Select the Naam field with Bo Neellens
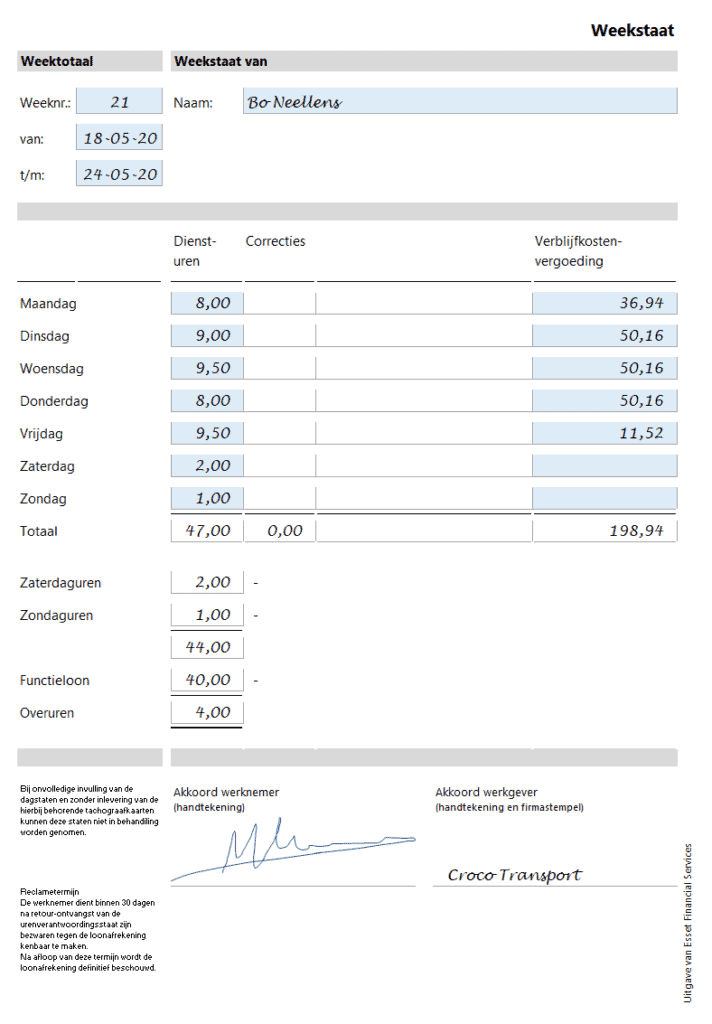 click(x=460, y=102)
